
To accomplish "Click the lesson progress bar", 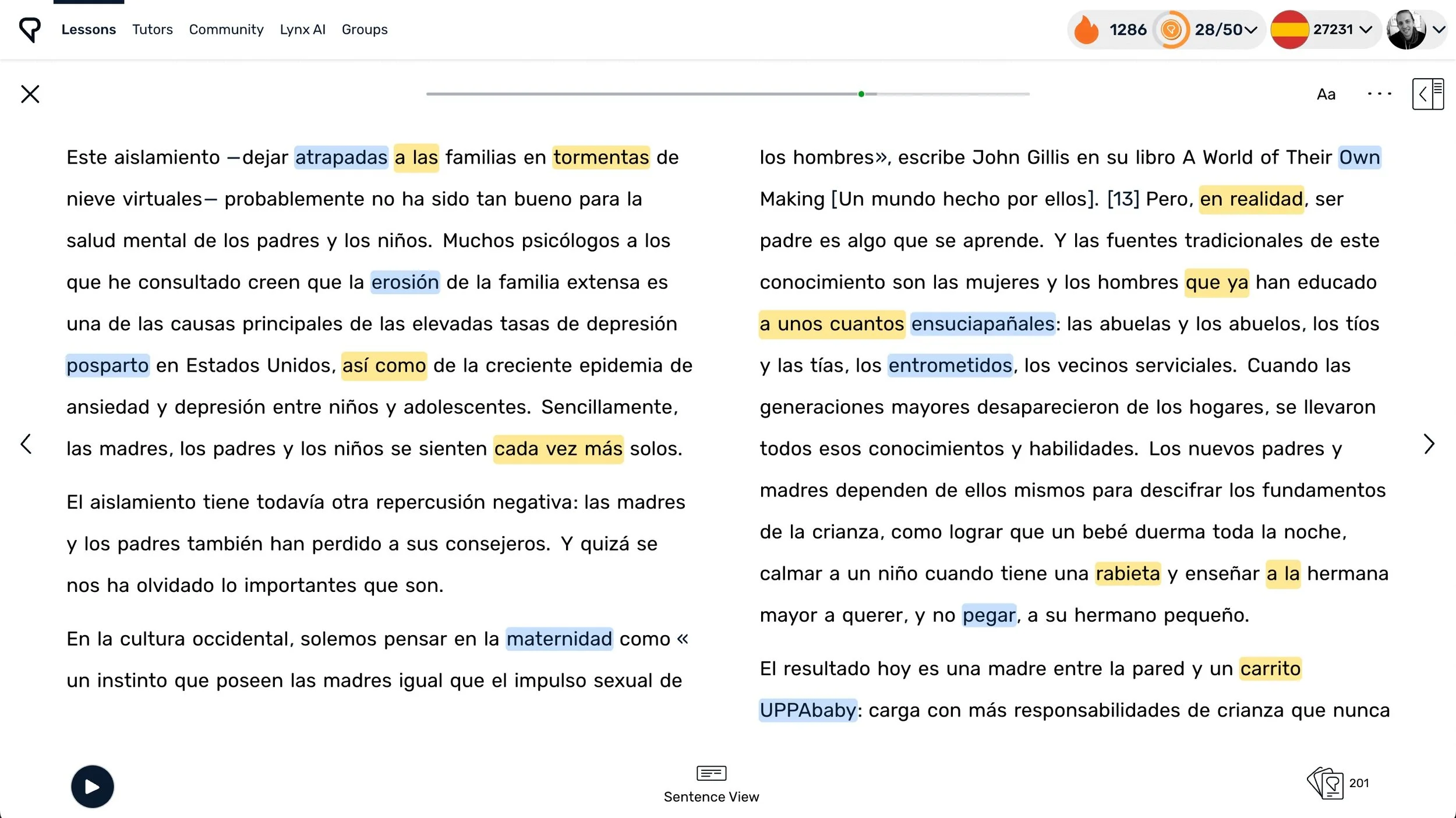I will click(x=727, y=94).
